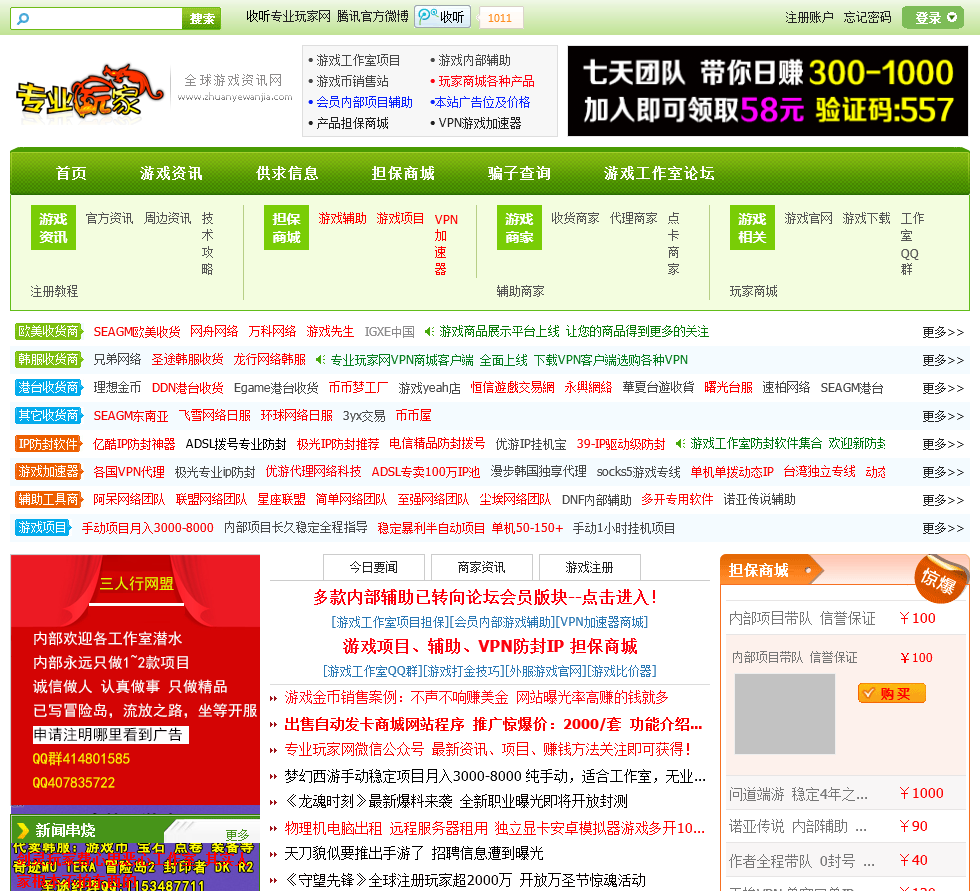Click the 1011 follower count box

tap(500, 18)
